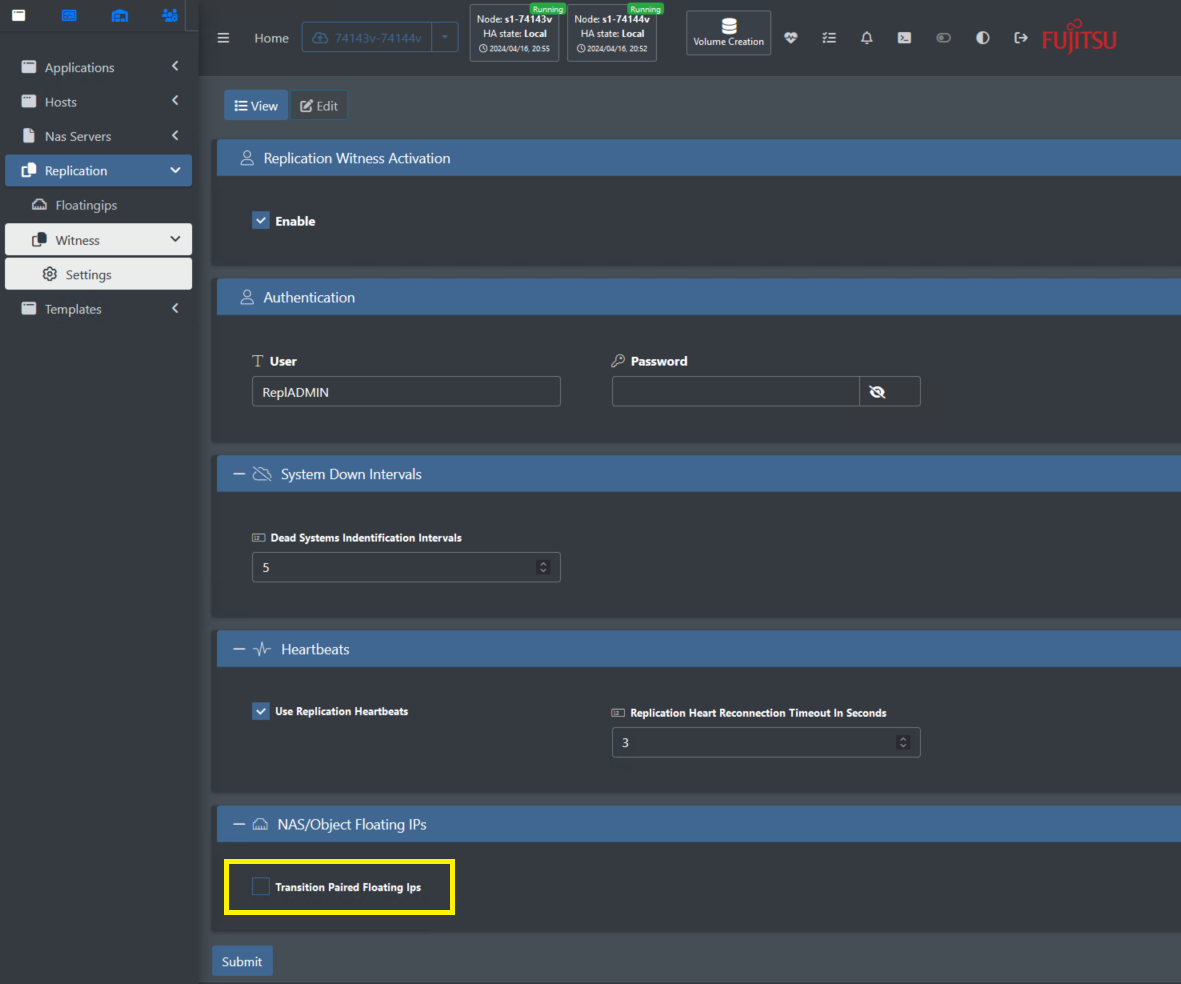Click the Volume Creation button
Screen dimensions: 1181x984
coord(728,33)
